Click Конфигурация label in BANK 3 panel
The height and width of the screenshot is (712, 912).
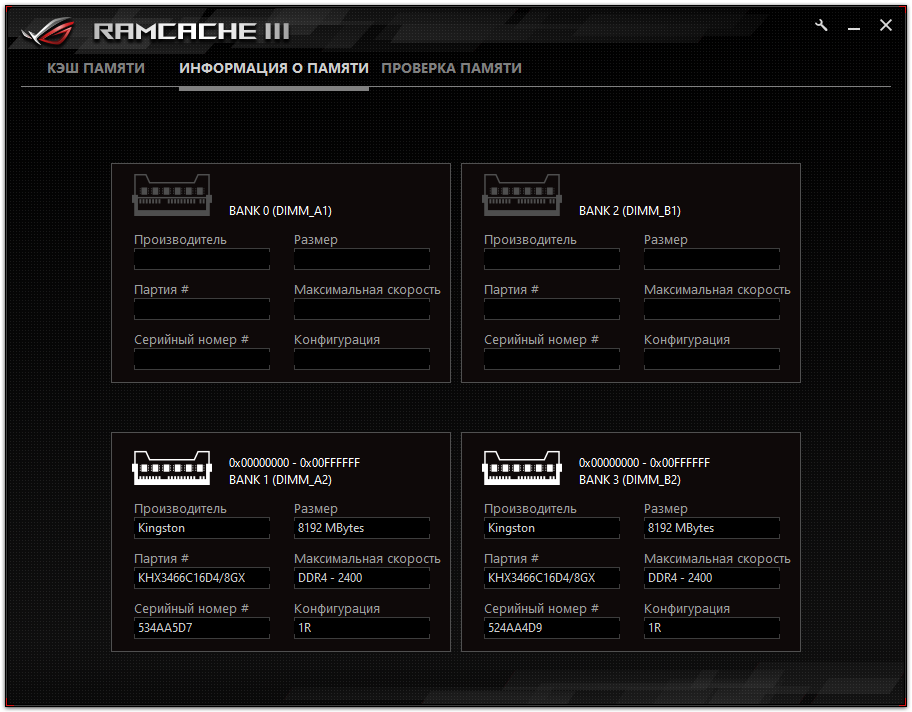tap(687, 608)
